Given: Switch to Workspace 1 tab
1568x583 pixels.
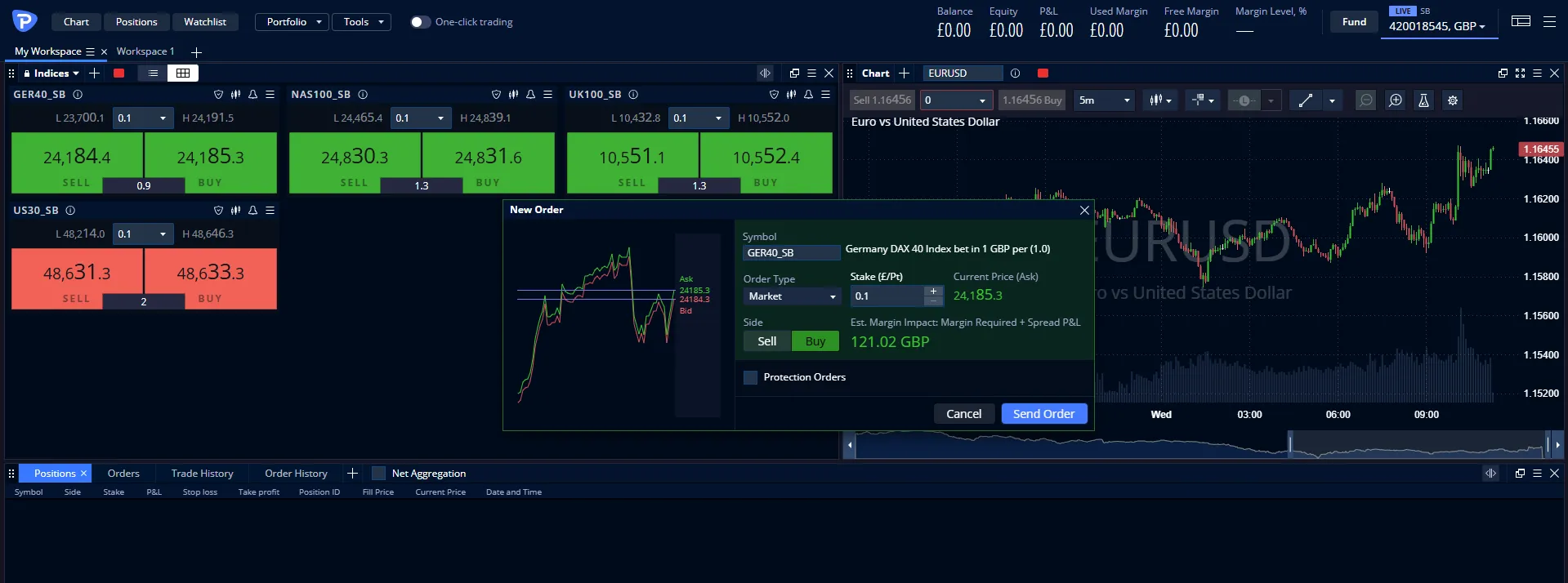Looking at the screenshot, I should point(145,51).
